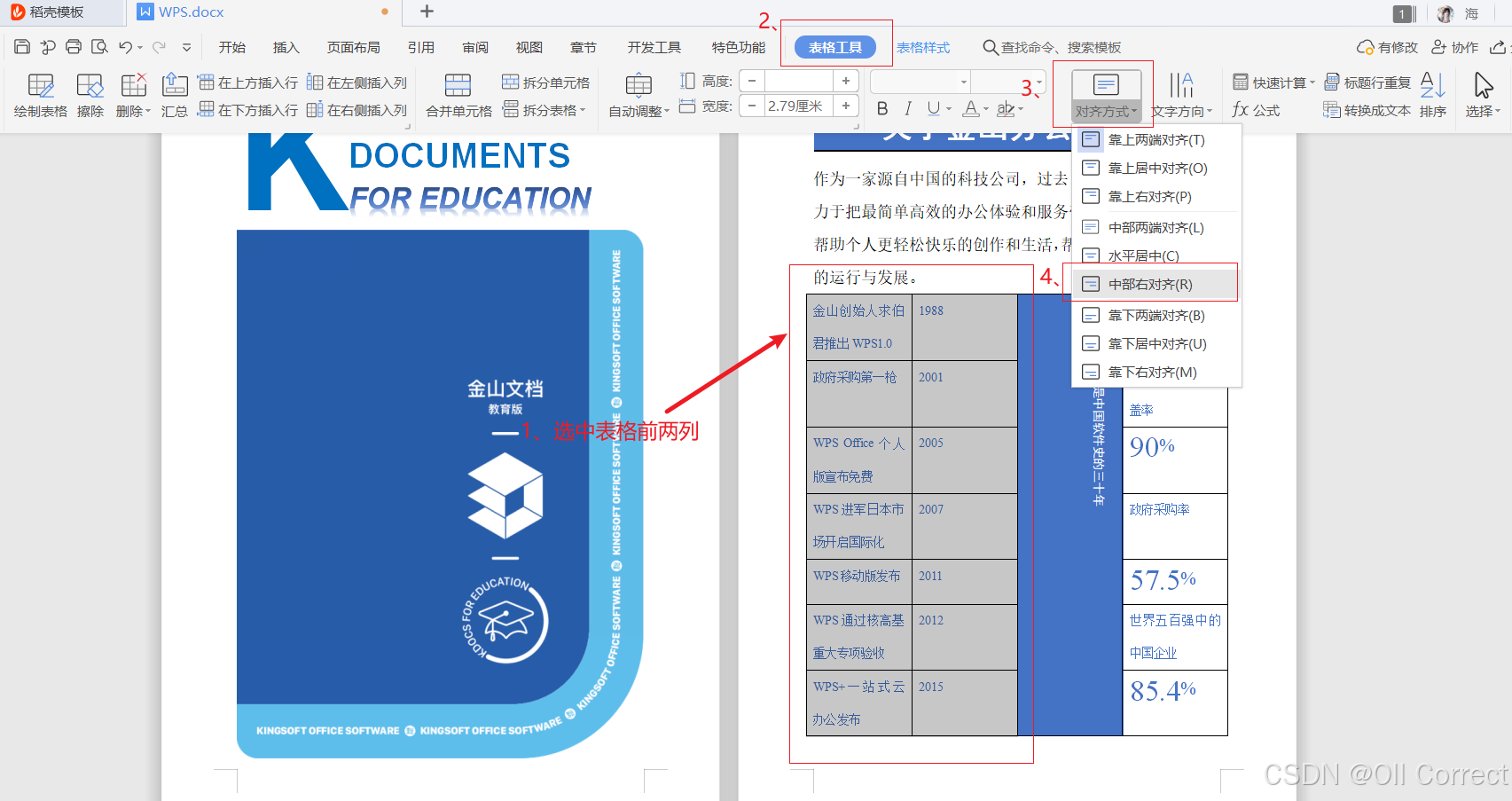Image resolution: width=1512 pixels, height=801 pixels.
Task: Choose Bottom Center (靠下居中对齐)
Action: pyautogui.click(x=1156, y=343)
